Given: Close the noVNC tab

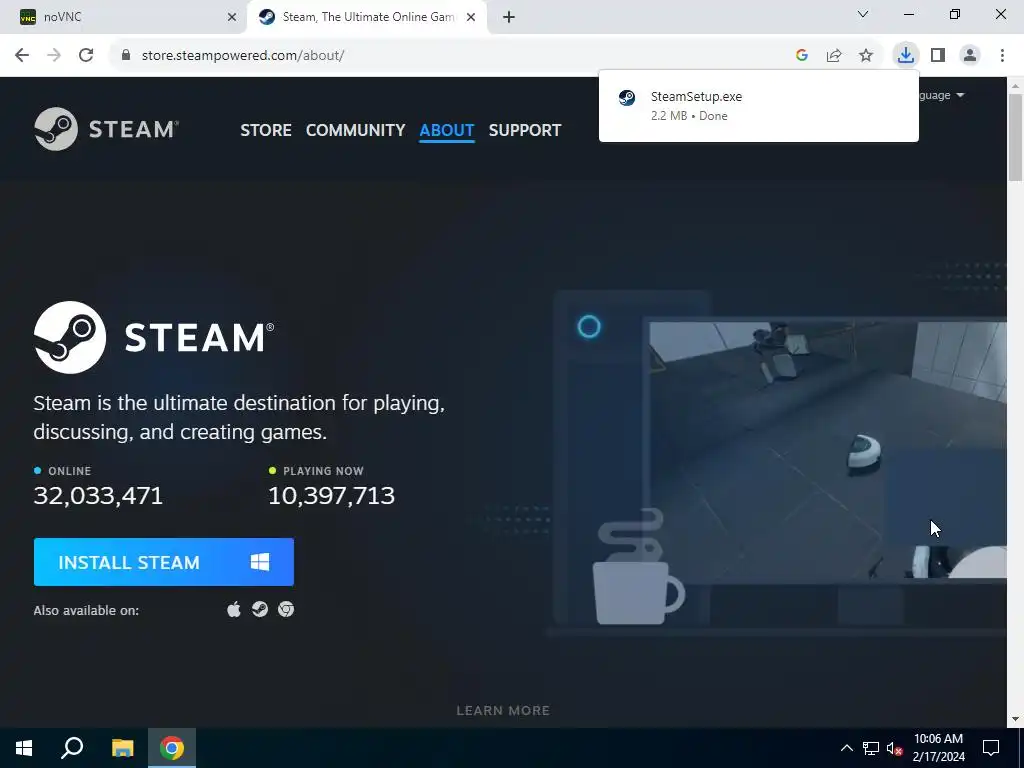Looking at the screenshot, I should click(x=231, y=17).
